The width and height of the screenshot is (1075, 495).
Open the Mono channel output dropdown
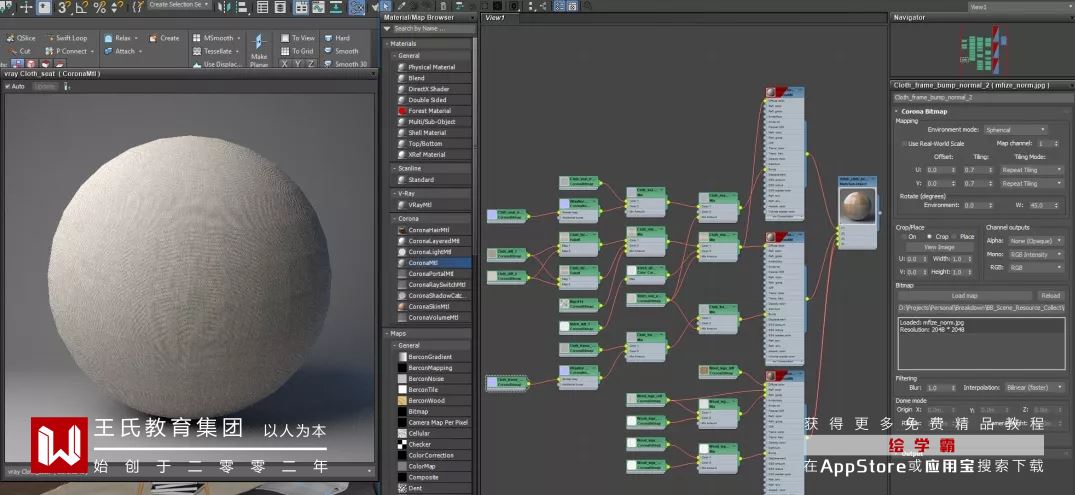click(1035, 254)
